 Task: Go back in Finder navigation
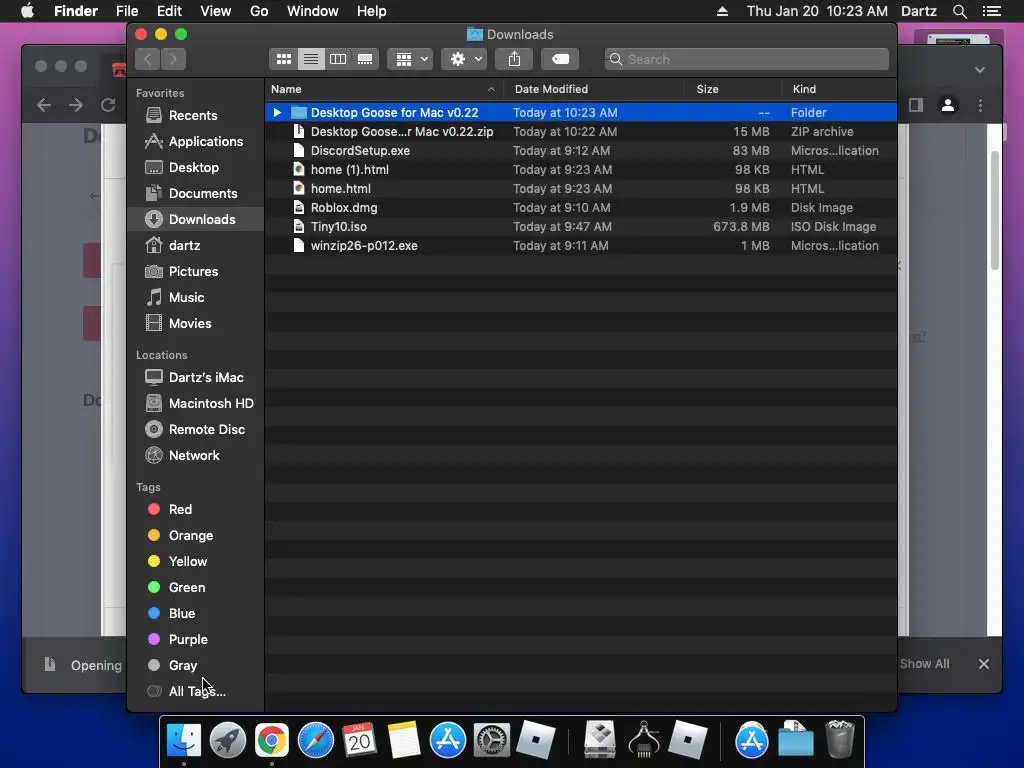point(148,59)
